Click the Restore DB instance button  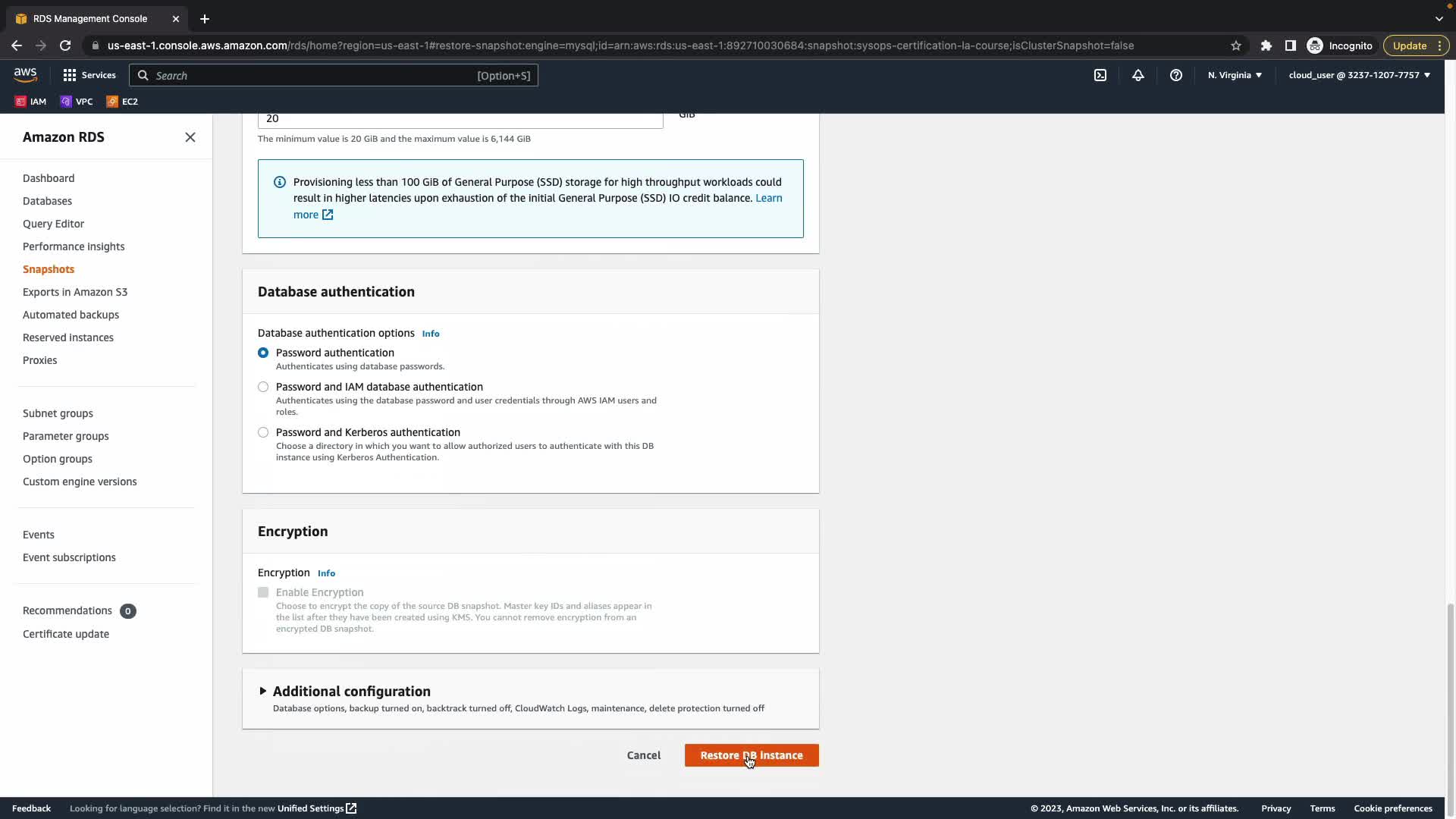coord(751,755)
